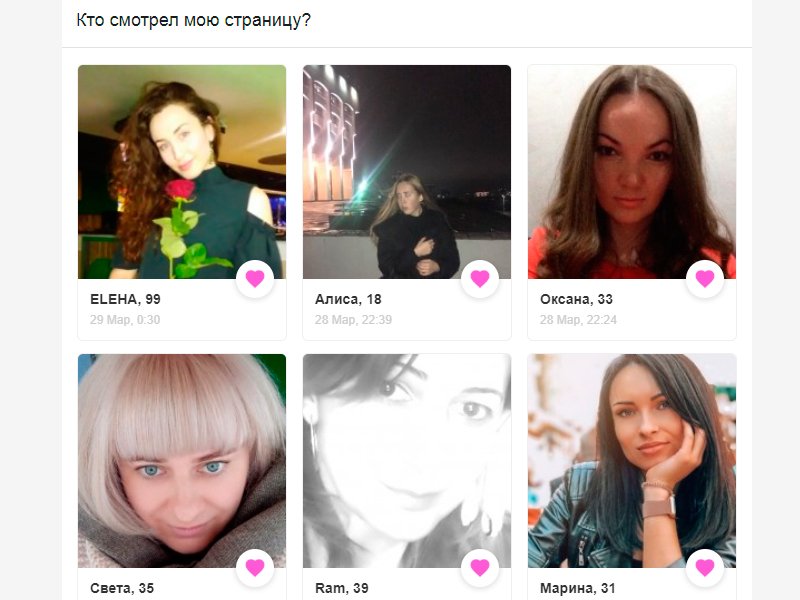Open the profile link Ram, 39
Screen dimensions: 800x600
tap(341, 588)
